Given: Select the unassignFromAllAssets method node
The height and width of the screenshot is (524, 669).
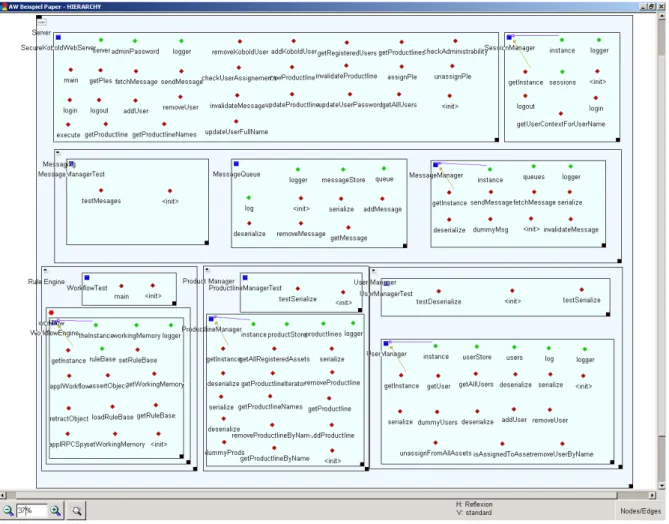Looking at the screenshot, I should [x=435, y=442].
